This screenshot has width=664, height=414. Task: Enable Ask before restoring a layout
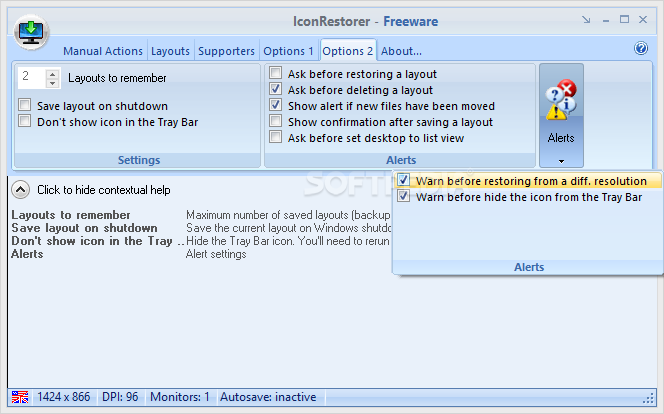pyautogui.click(x=276, y=73)
